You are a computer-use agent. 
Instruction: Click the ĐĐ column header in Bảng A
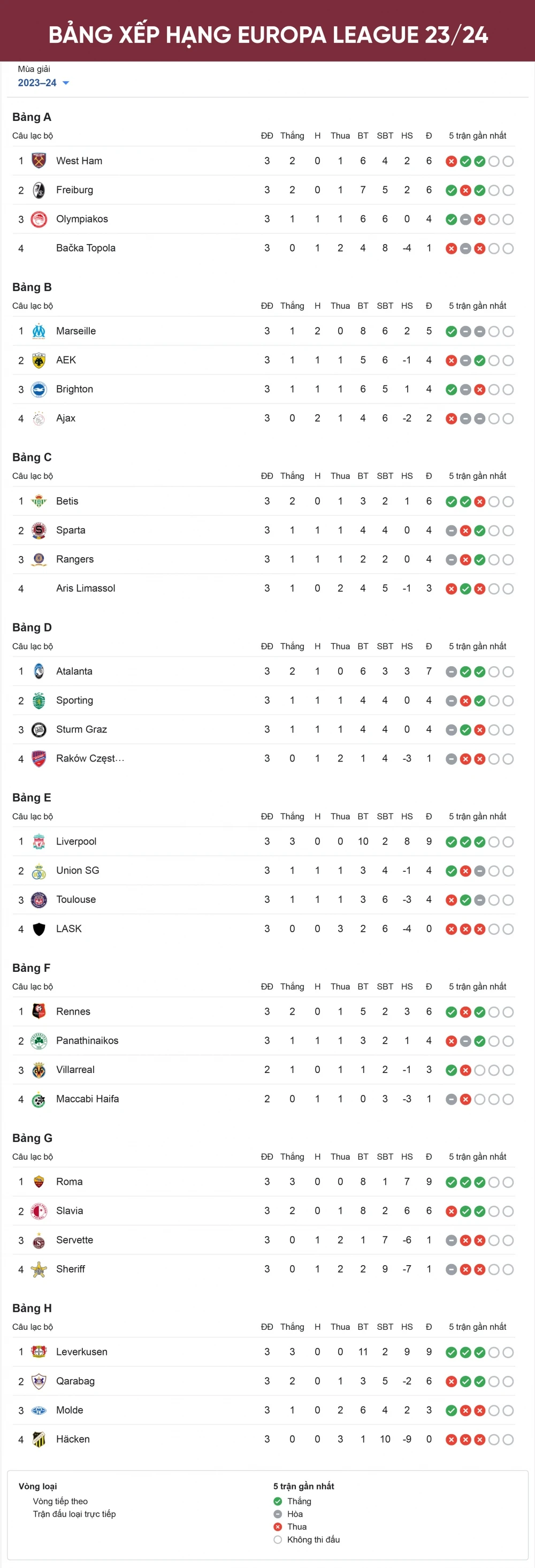coord(266,136)
